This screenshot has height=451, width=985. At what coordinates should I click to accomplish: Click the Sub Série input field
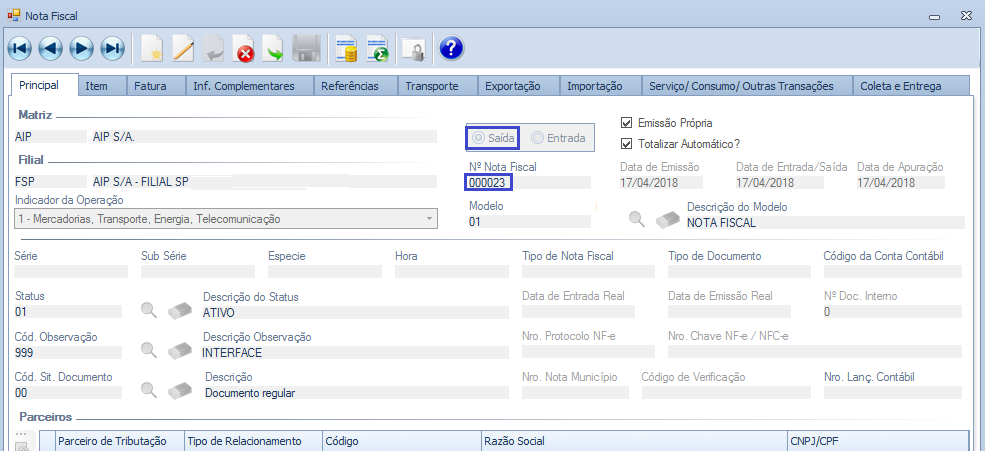click(x=198, y=271)
